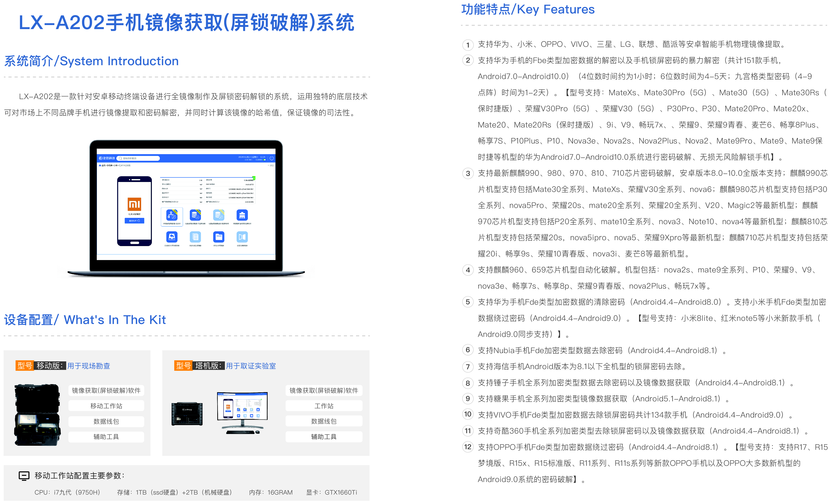Click the rugged black case thumbnail

coord(37,415)
